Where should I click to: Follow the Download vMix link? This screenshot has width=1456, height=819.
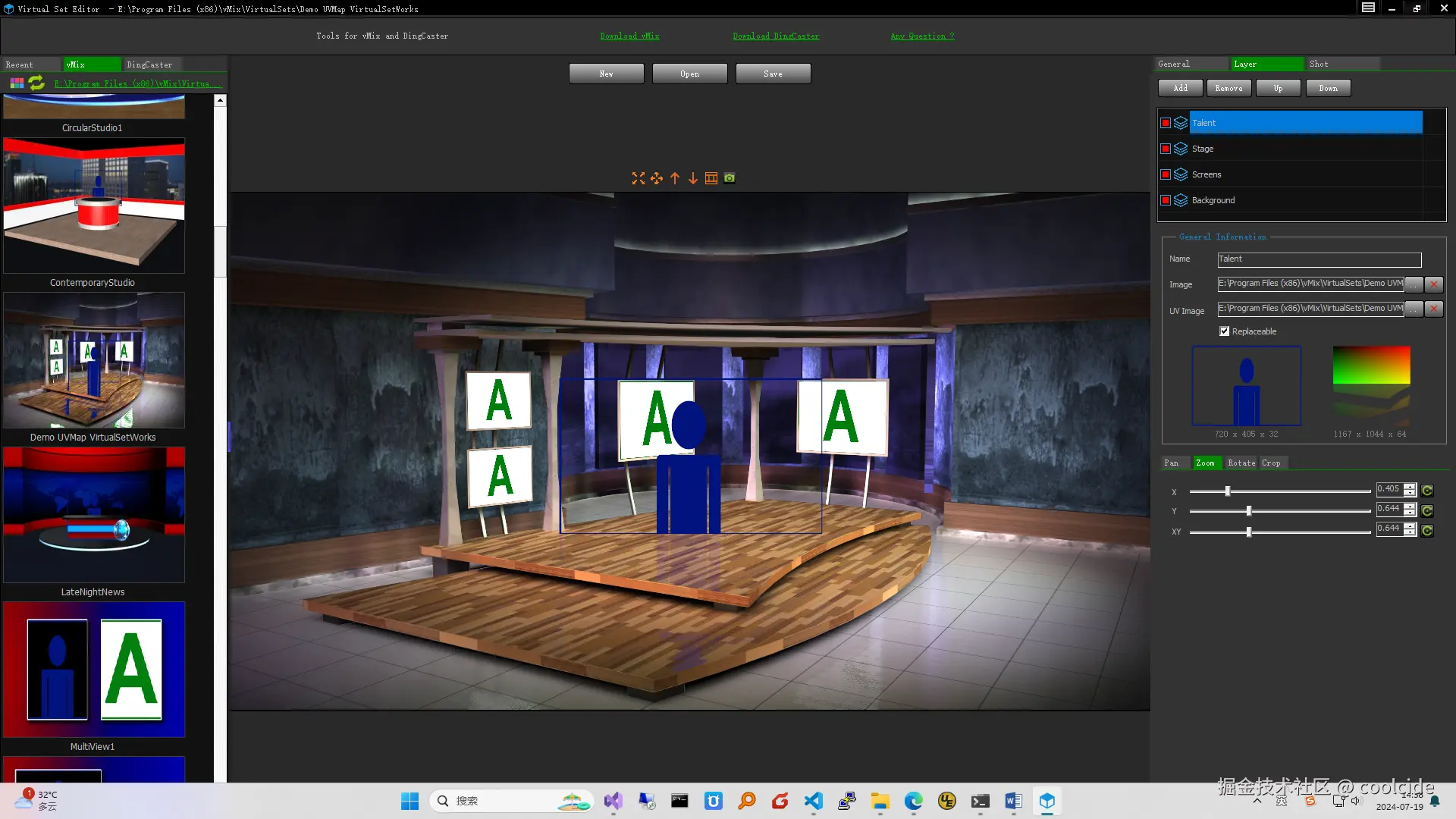[629, 36]
